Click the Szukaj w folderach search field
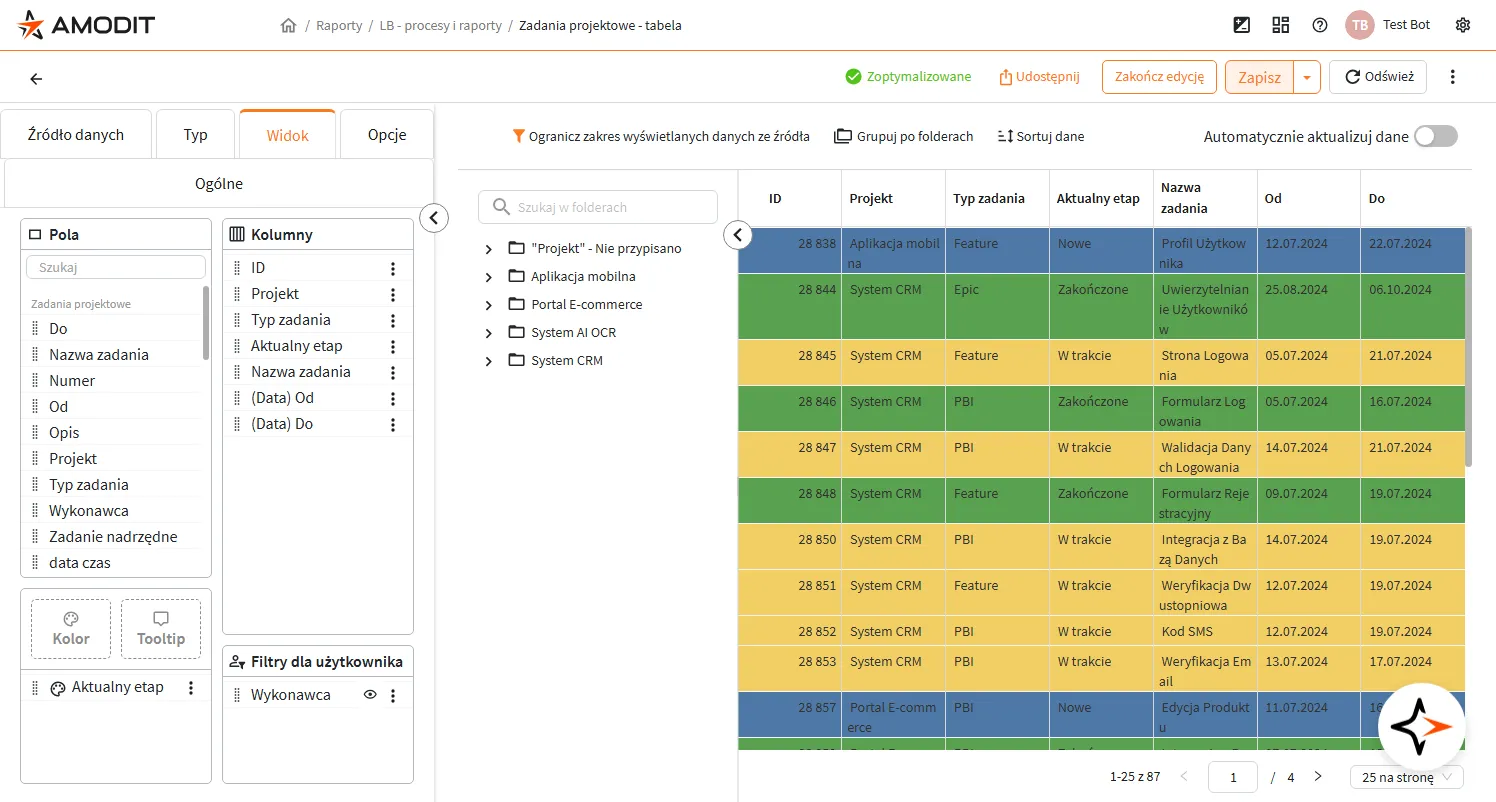Image resolution: width=1496 pixels, height=802 pixels. pos(598,207)
